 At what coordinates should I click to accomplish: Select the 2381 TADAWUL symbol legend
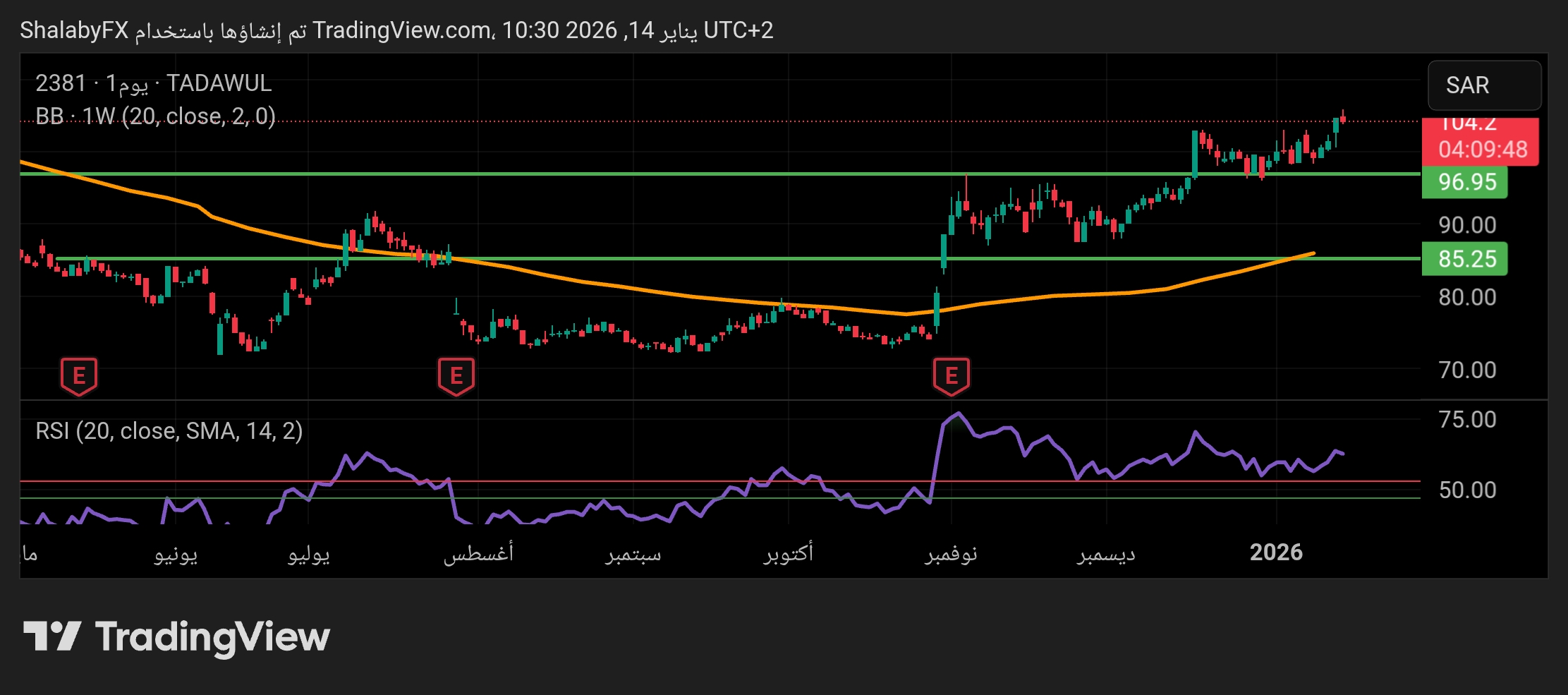pos(153,83)
